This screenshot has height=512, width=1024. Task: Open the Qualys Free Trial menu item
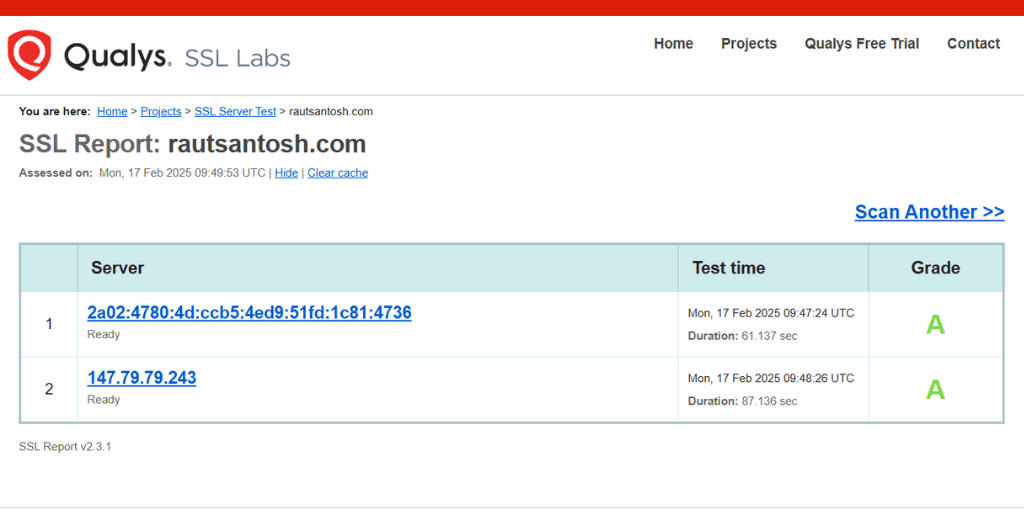[861, 44]
